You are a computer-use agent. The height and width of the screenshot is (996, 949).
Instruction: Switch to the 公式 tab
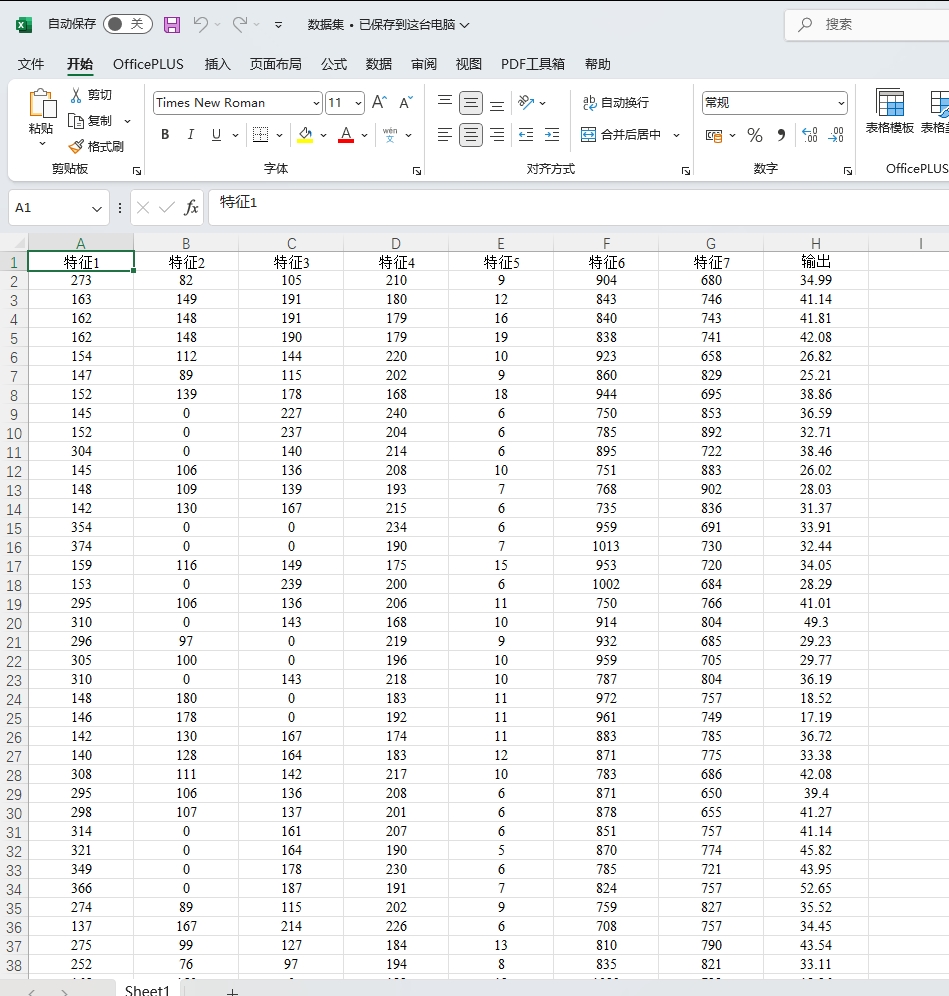tap(334, 64)
